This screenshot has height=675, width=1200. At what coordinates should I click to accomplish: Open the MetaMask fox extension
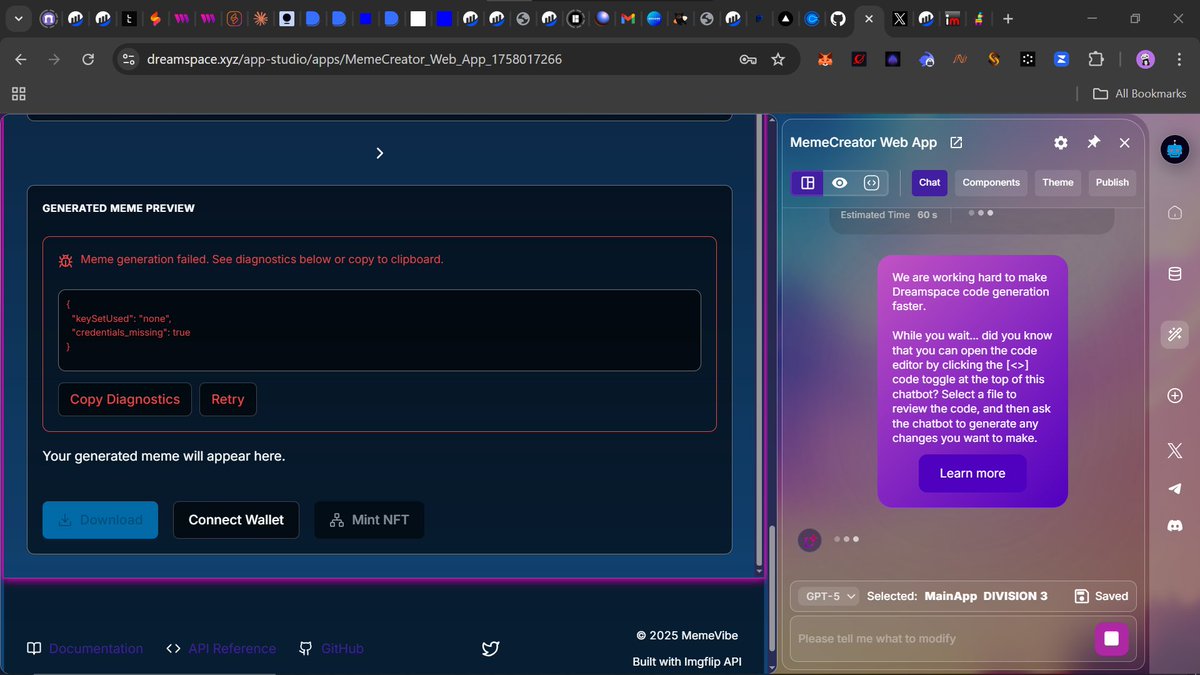[x=825, y=59]
